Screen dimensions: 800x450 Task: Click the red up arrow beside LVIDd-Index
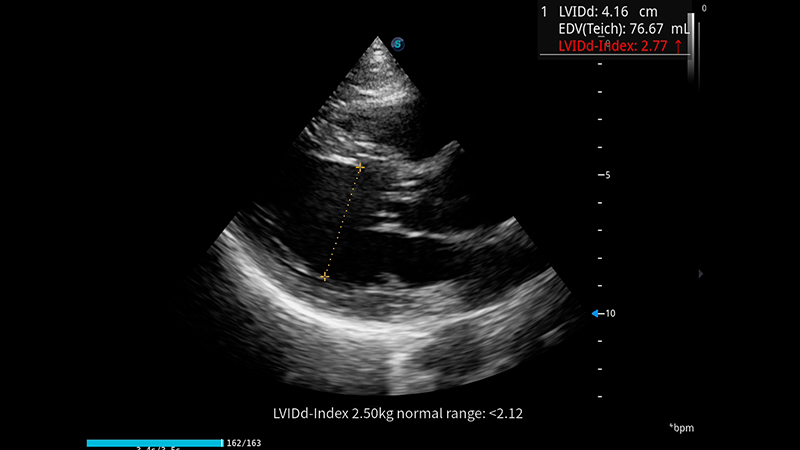[x=679, y=46]
